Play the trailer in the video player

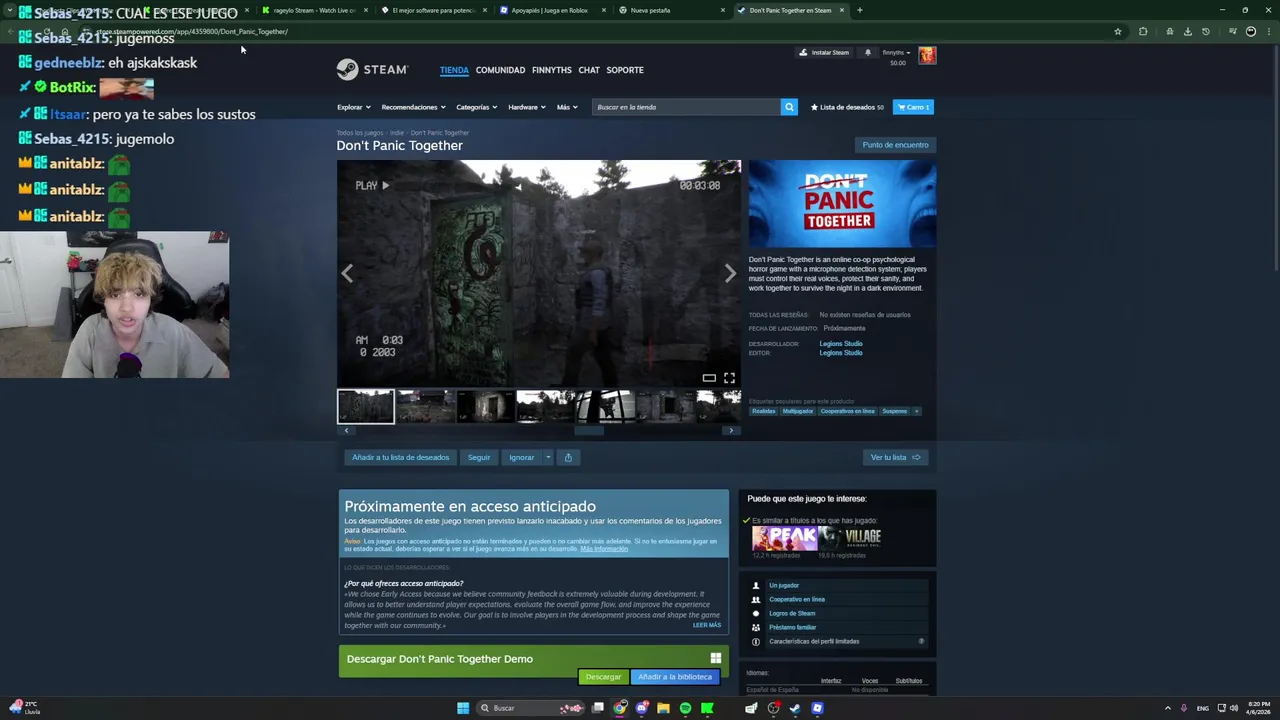pos(372,185)
